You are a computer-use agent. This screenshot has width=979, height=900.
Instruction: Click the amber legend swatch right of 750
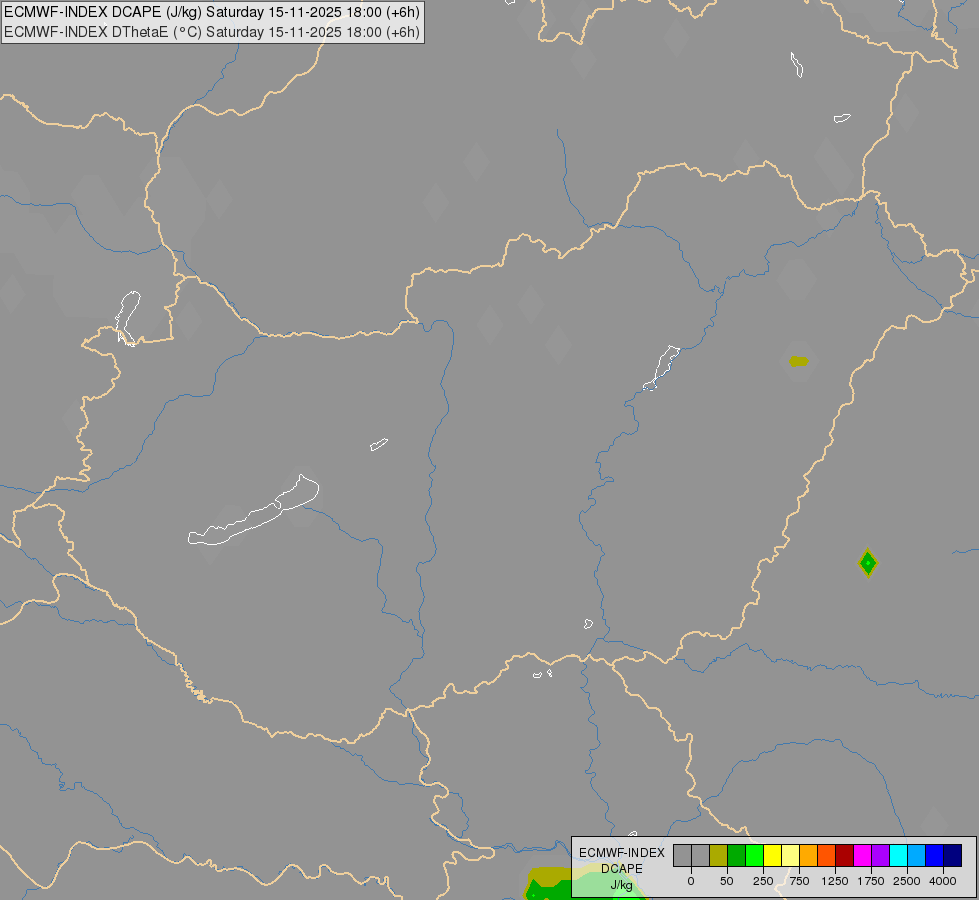(x=809, y=856)
